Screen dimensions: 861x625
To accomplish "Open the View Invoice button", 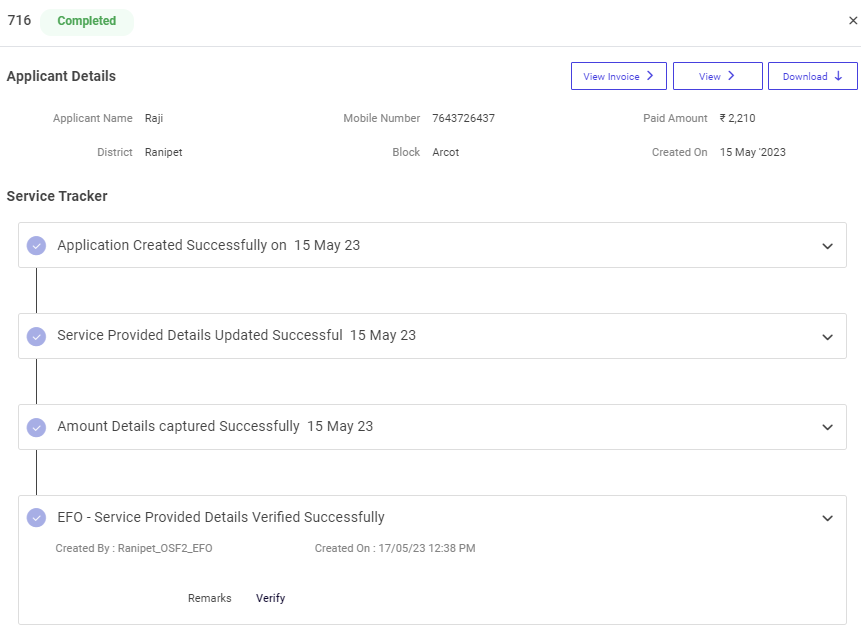I will [618, 76].
